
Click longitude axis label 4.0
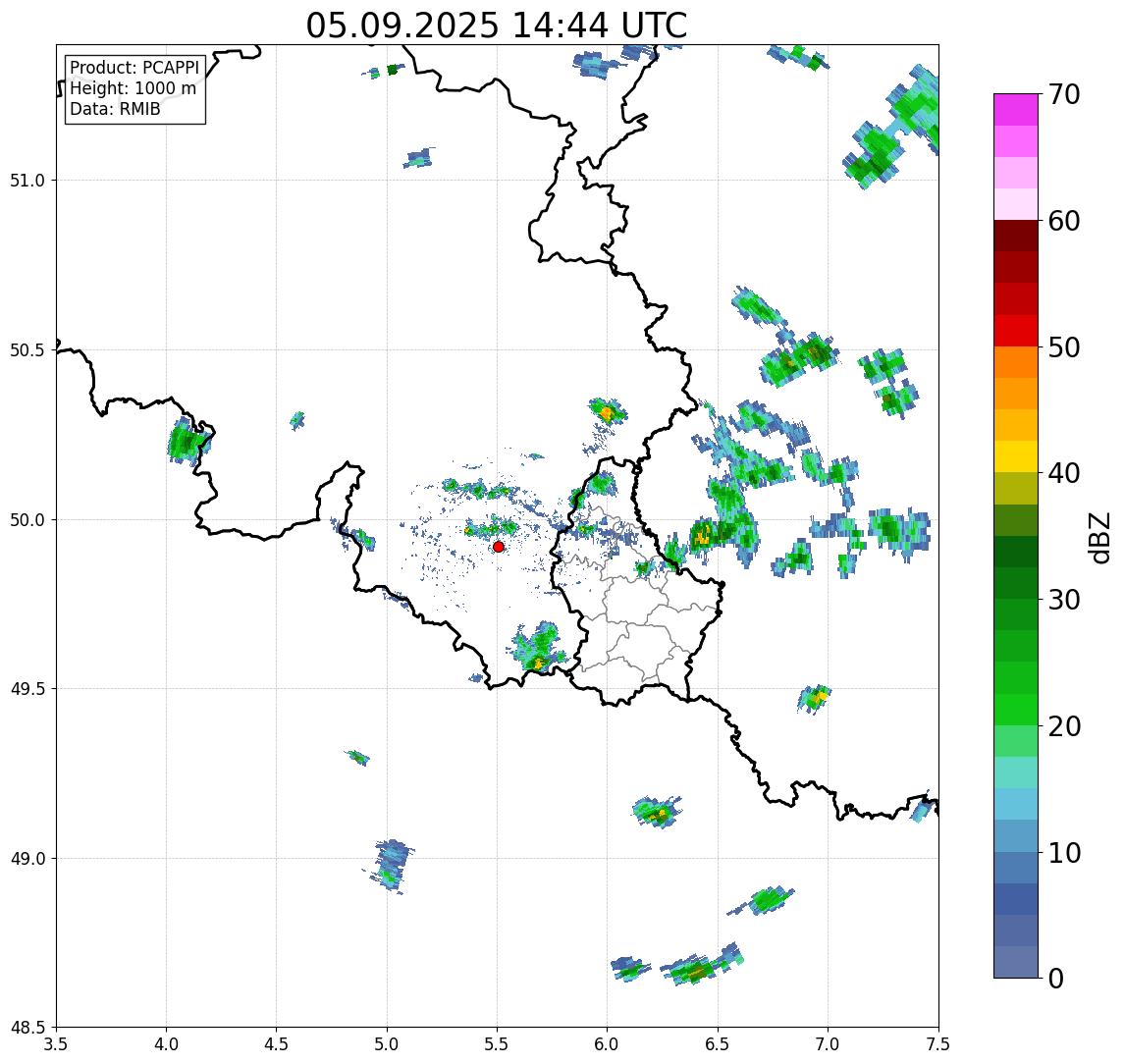pyautogui.click(x=166, y=1044)
